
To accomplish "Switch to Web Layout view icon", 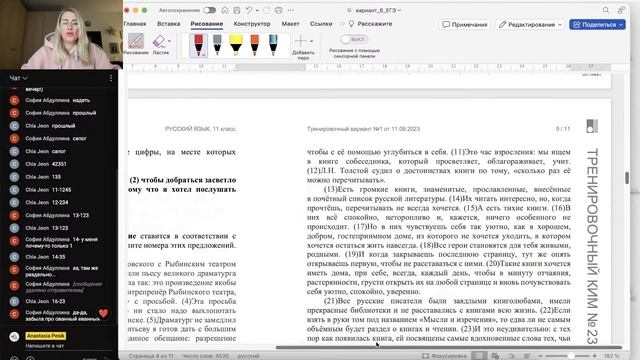I will (x=495, y=356).
